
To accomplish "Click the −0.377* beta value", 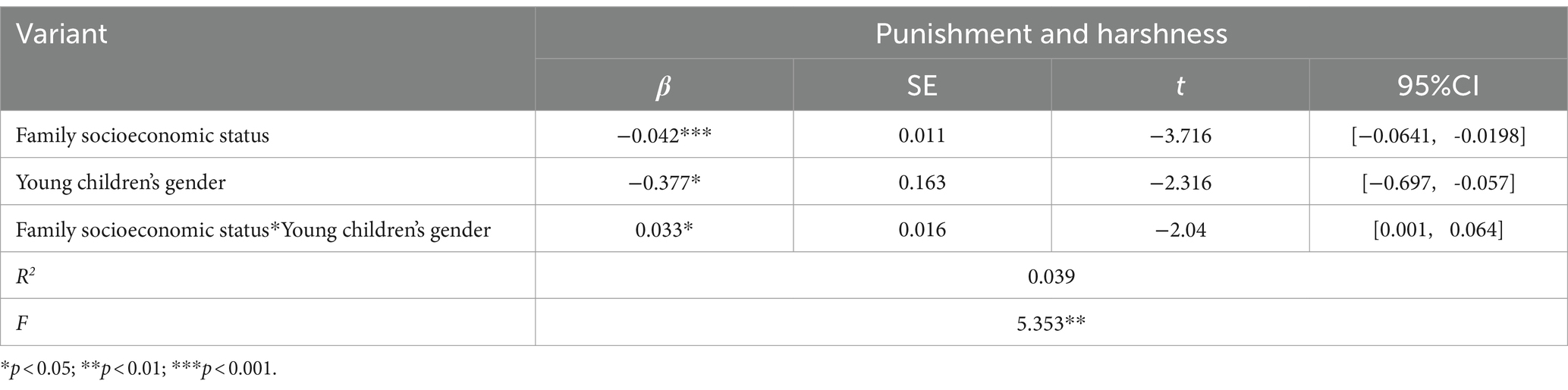I will tap(664, 183).
